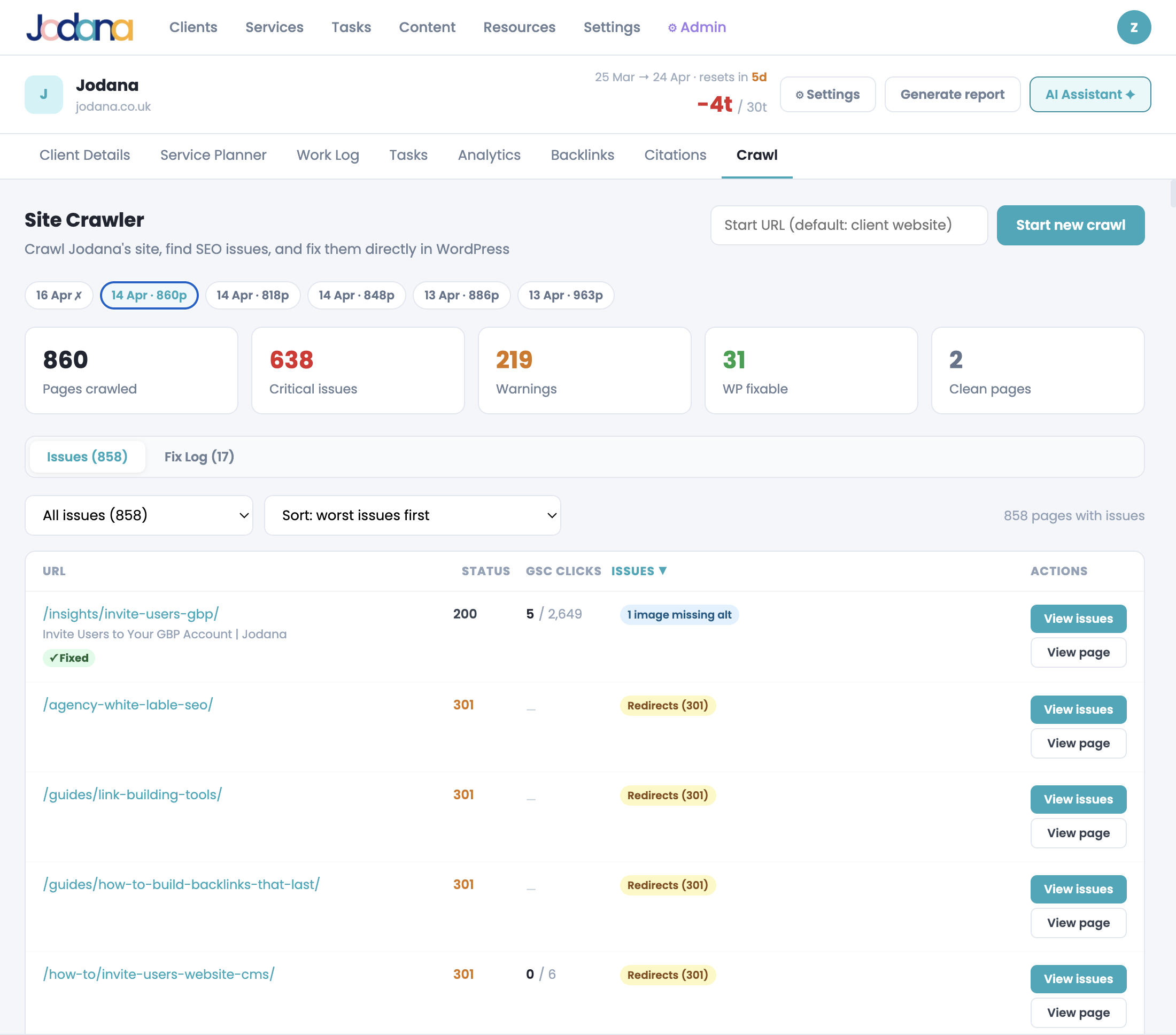Select the 14 Apr · 848p crawl
Image resolution: width=1176 pixels, height=1035 pixels.
(x=357, y=295)
